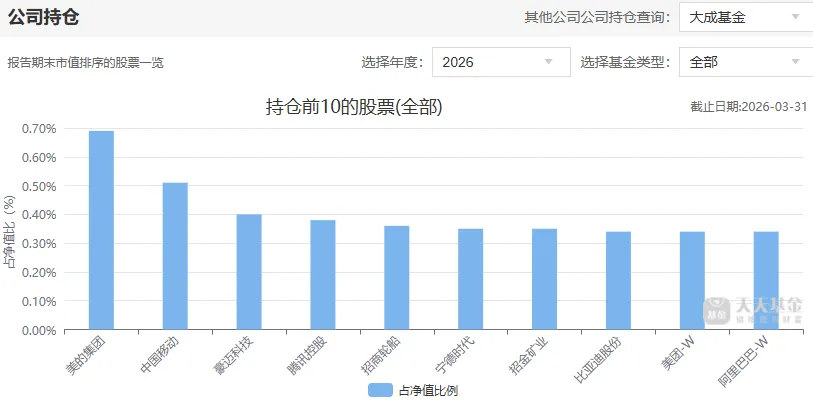Click the 0.30% y-axis value
The width and height of the screenshot is (813, 404).
point(39,243)
